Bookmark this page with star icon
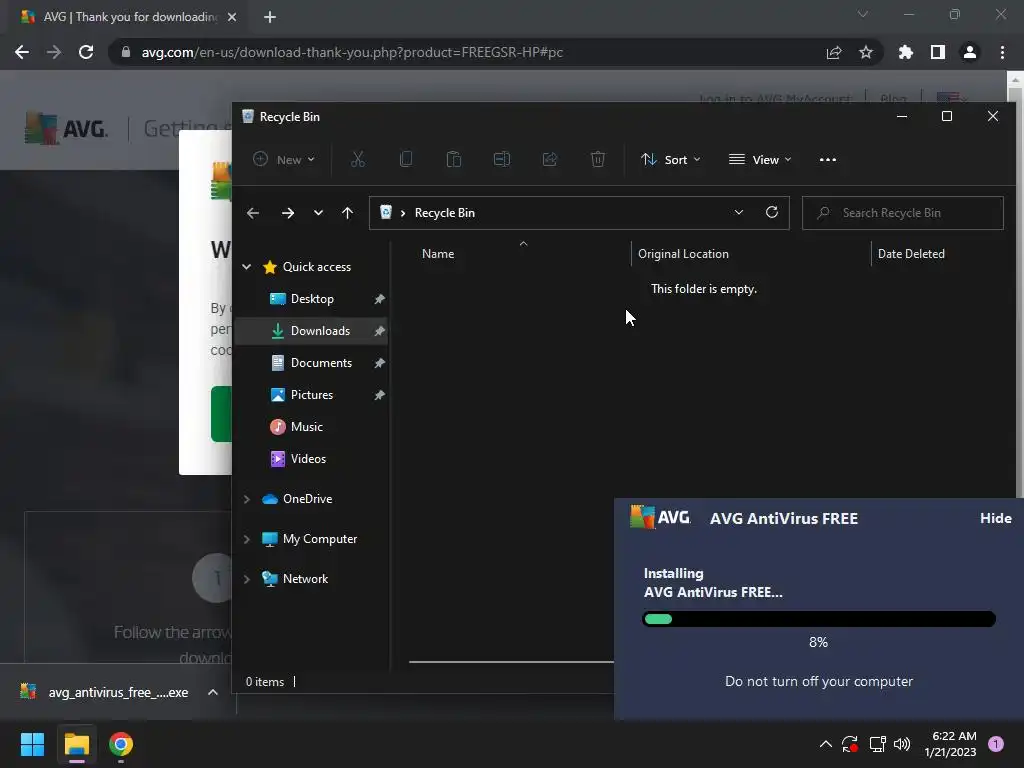This screenshot has width=1024, height=768. (865, 52)
